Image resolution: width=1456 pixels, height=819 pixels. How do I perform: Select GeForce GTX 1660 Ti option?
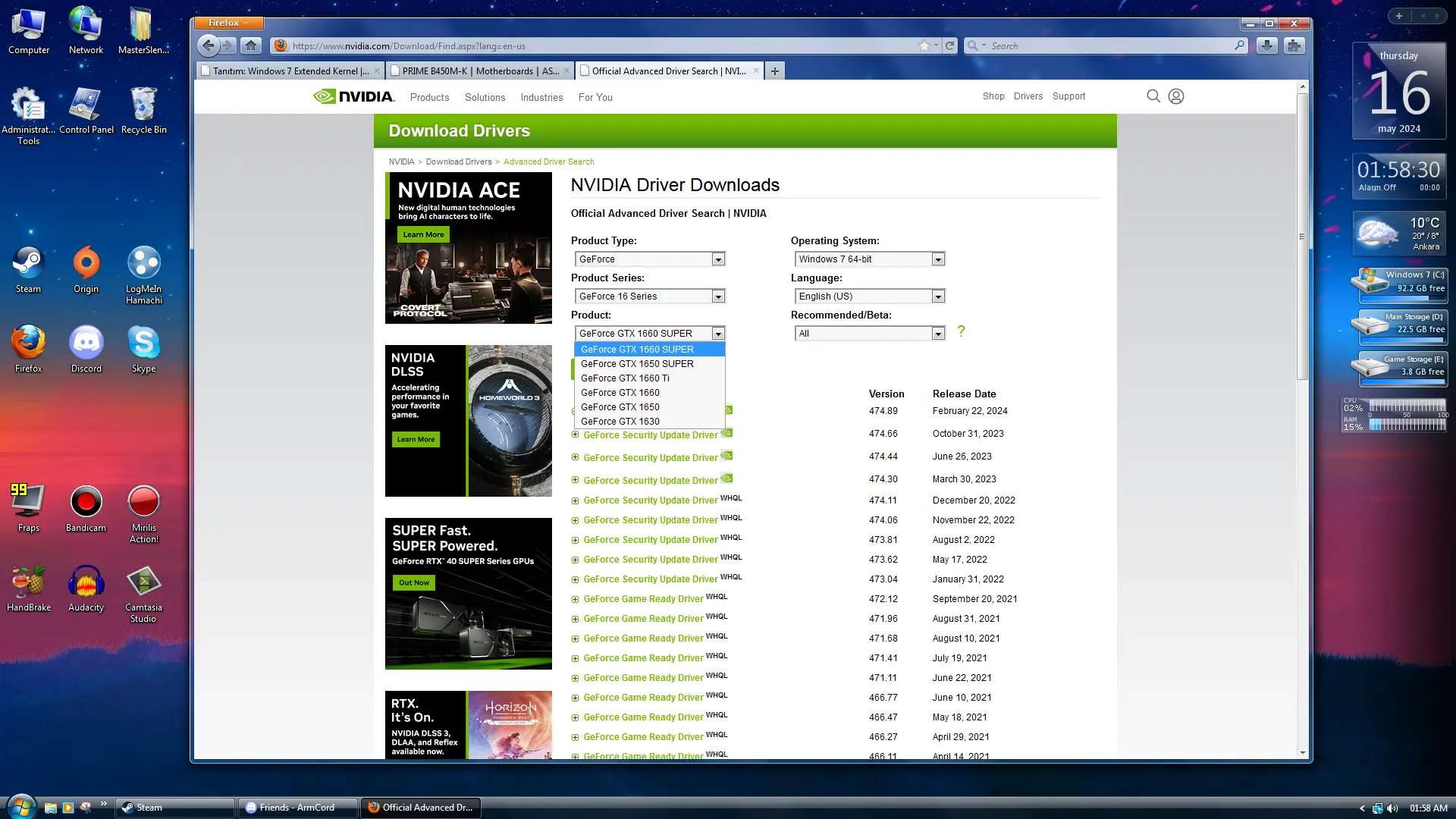[x=650, y=378]
